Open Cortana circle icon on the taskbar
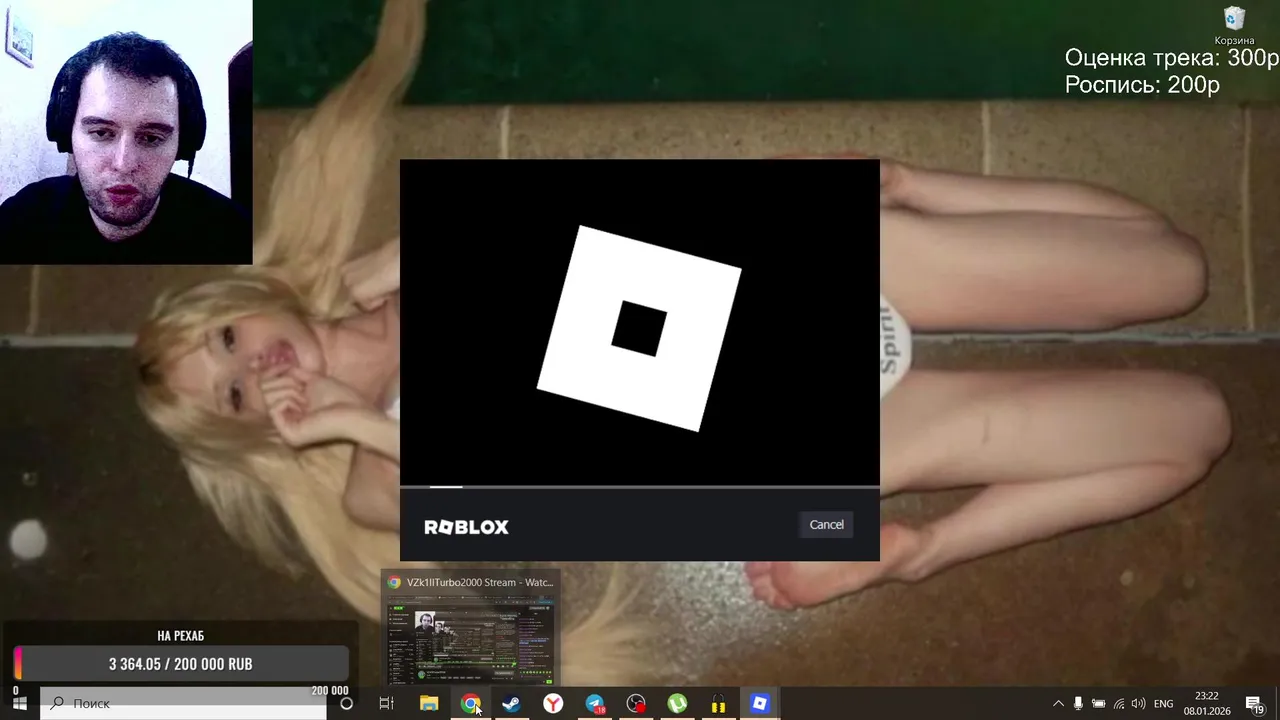This screenshot has width=1280, height=720. click(346, 703)
